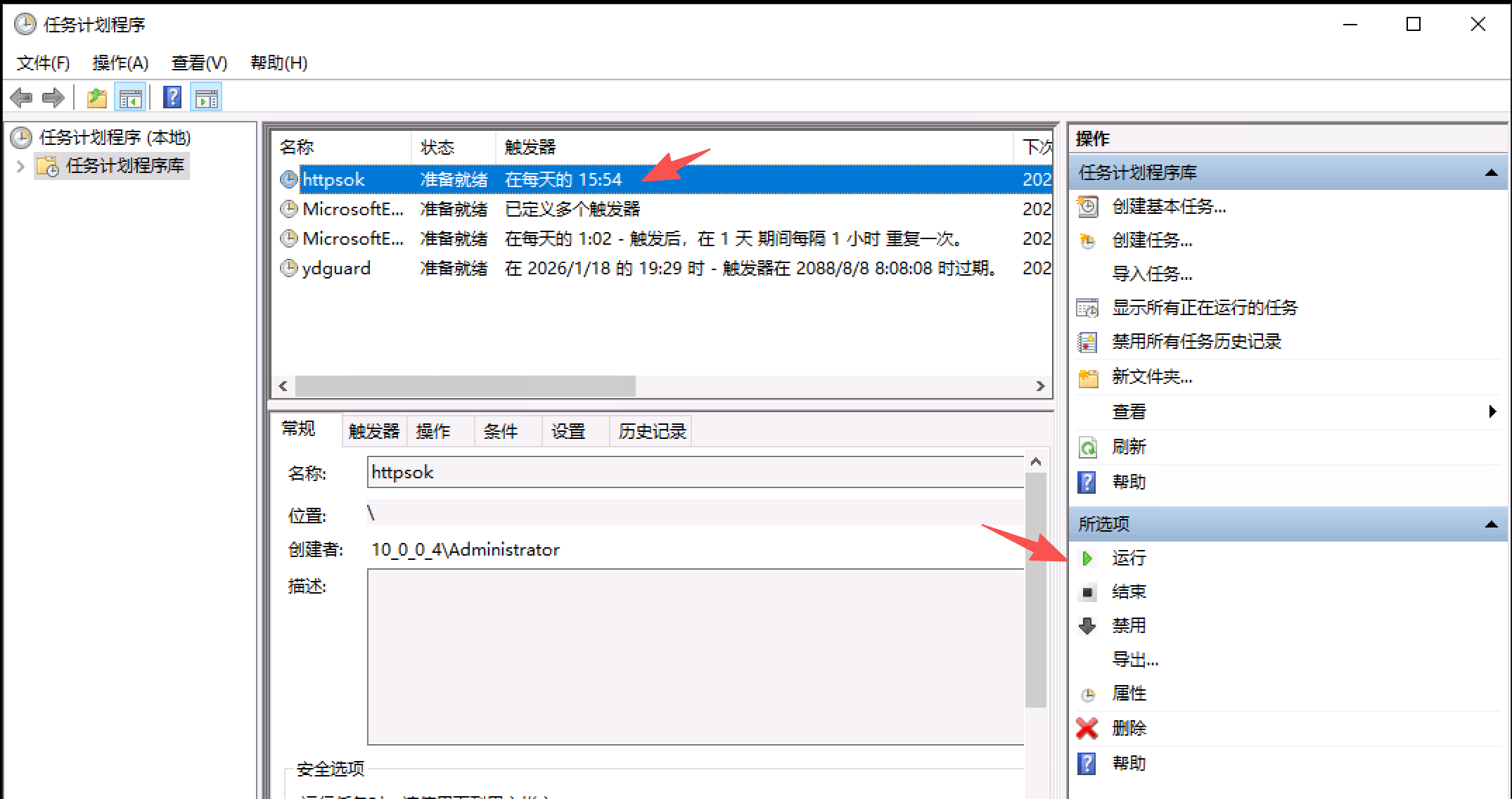The height and width of the screenshot is (799, 1512).
Task: Click 导出... action link
Action: (x=1134, y=660)
